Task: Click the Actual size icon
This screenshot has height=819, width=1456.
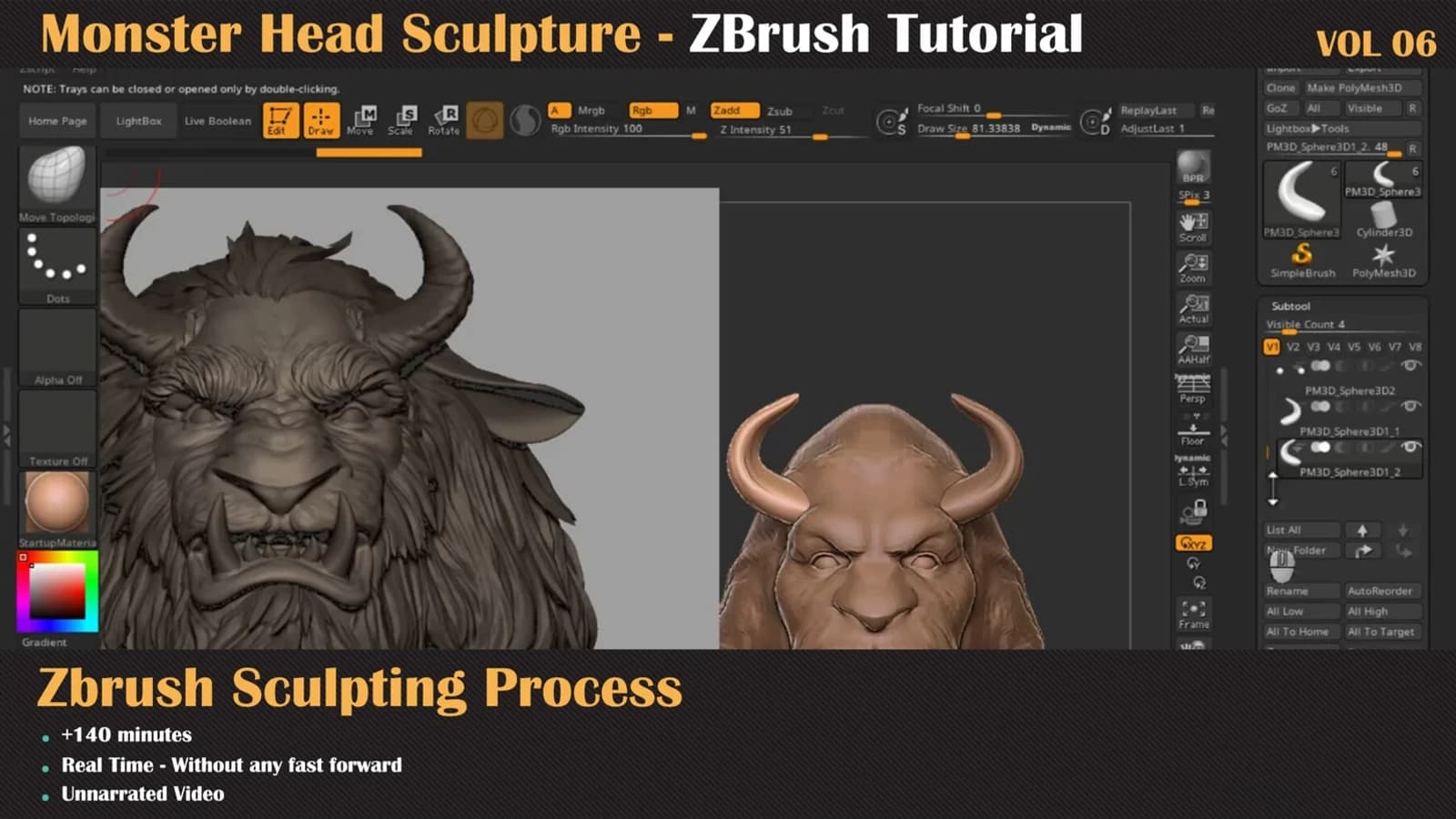Action: point(1193,308)
